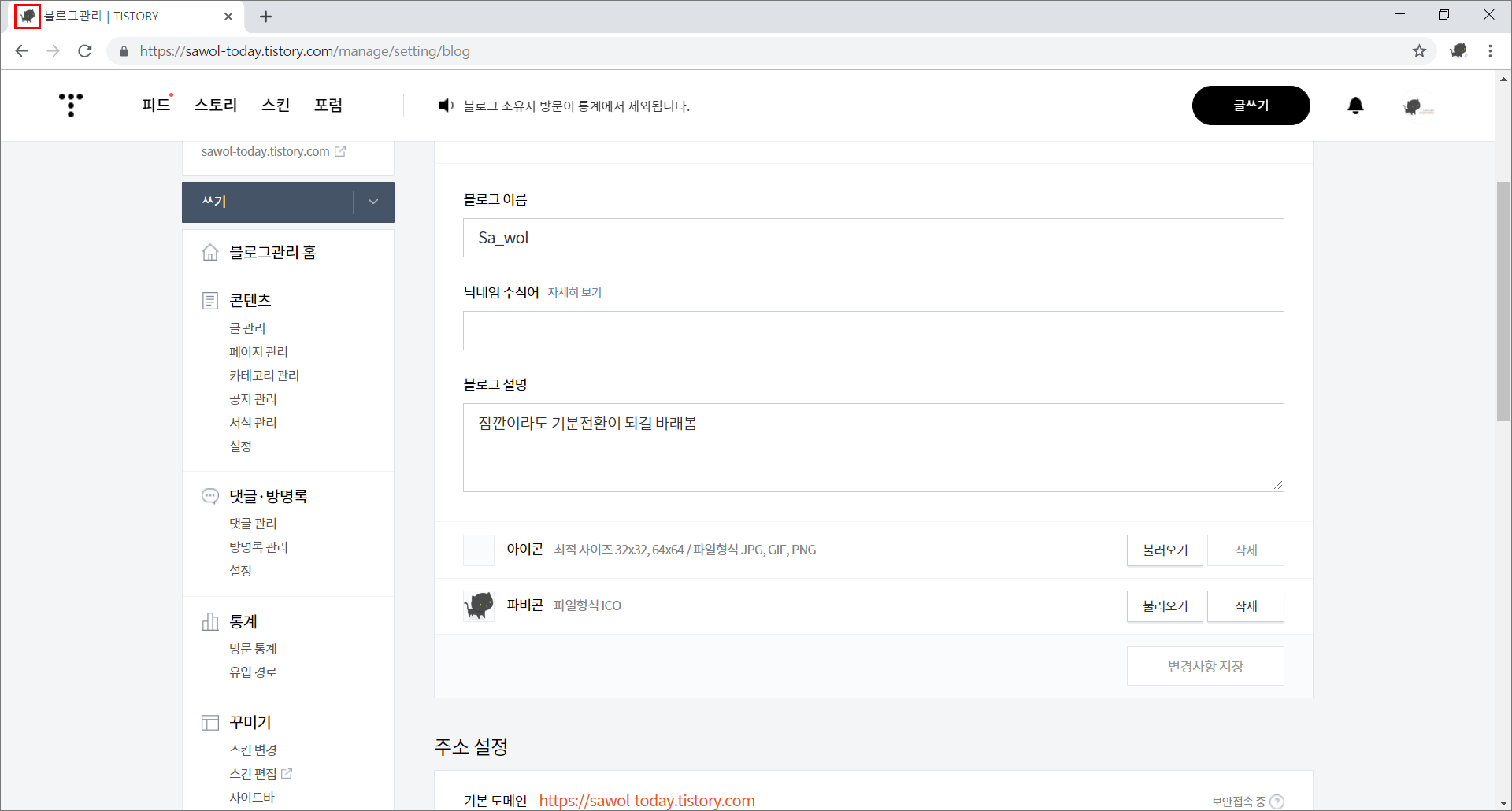Focus the 블로그 이름 input field
The height and width of the screenshot is (811, 1512).
click(x=873, y=238)
